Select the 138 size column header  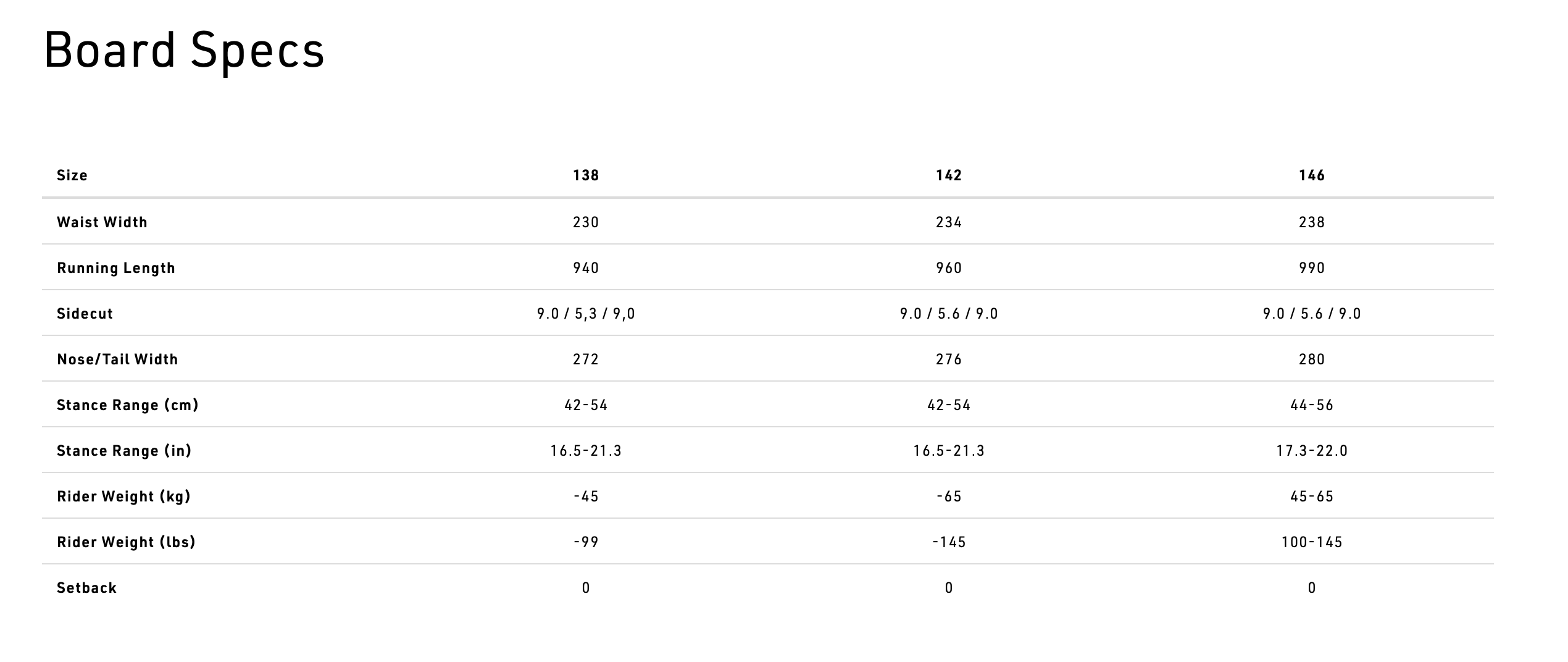586,175
